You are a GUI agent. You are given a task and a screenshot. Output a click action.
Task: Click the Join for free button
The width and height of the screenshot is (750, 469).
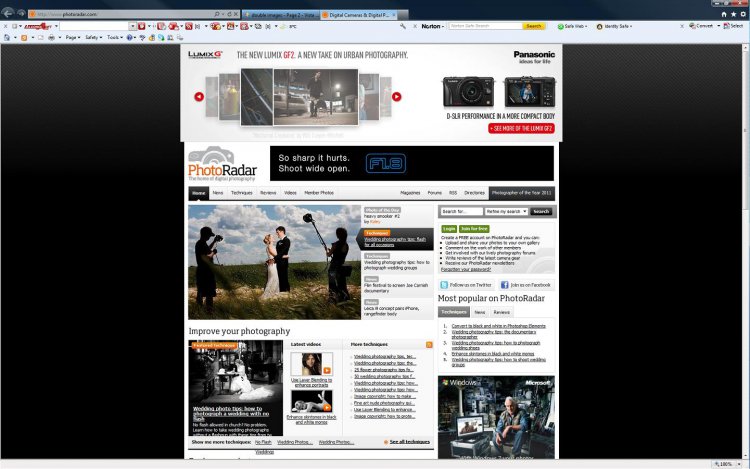474,229
